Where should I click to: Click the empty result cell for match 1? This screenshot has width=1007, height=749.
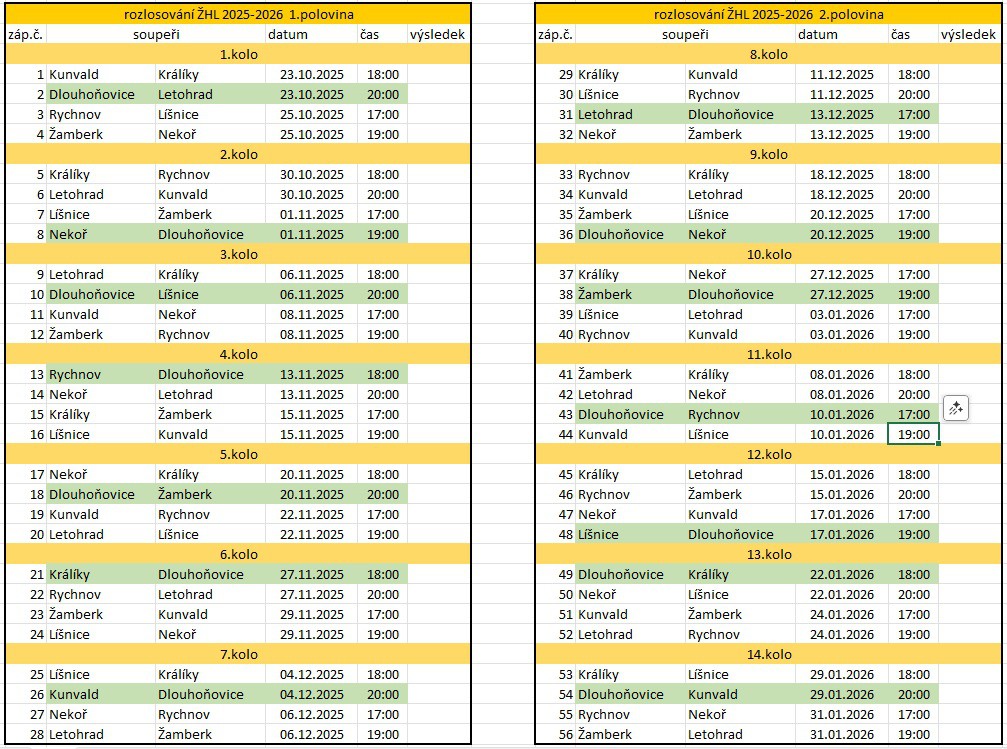[437, 74]
